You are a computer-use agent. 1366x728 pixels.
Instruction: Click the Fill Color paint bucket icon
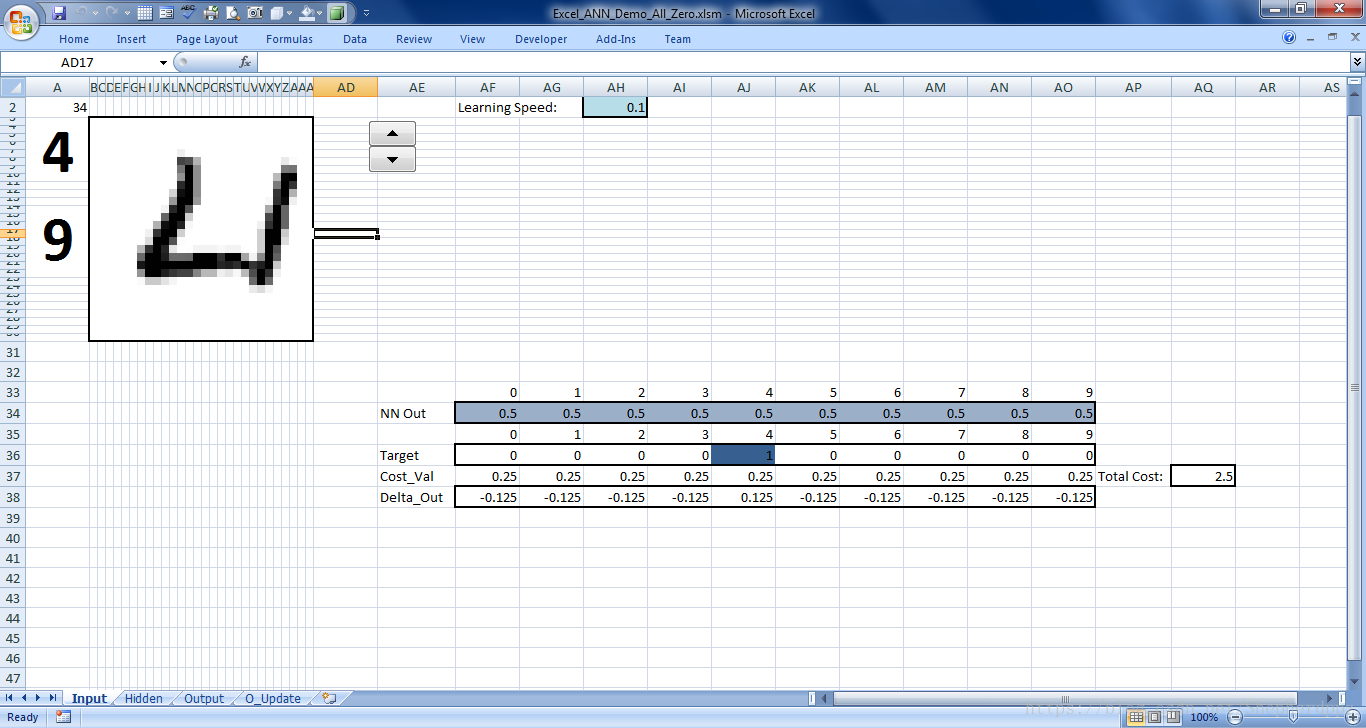coord(307,13)
